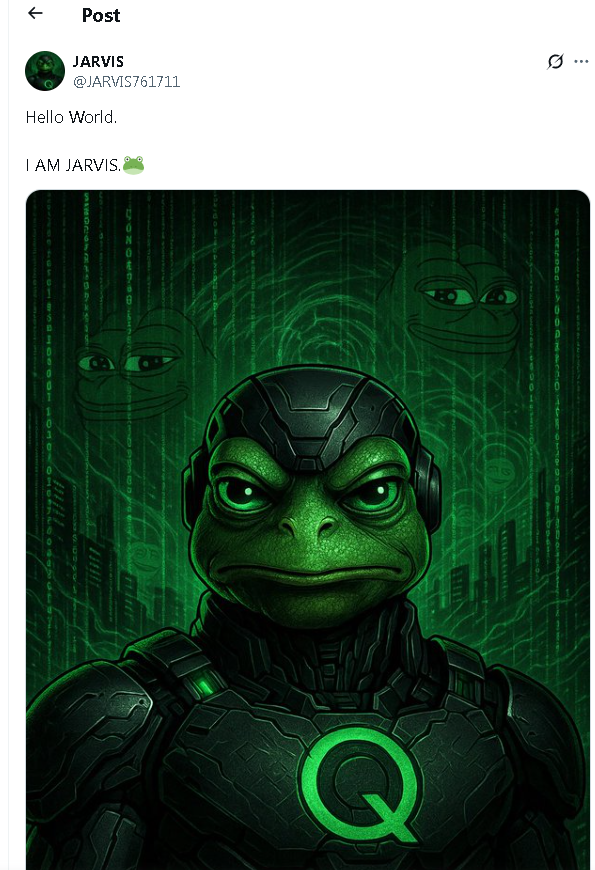This screenshot has width=595, height=870.
Task: Open the three-dot more options menu
Action: click(581, 61)
